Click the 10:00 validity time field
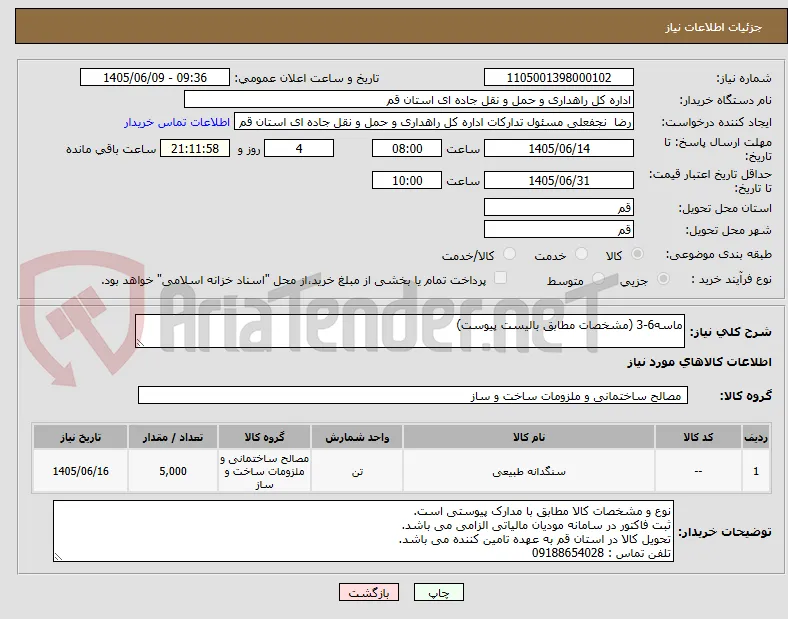788x619 pixels. 407,180
